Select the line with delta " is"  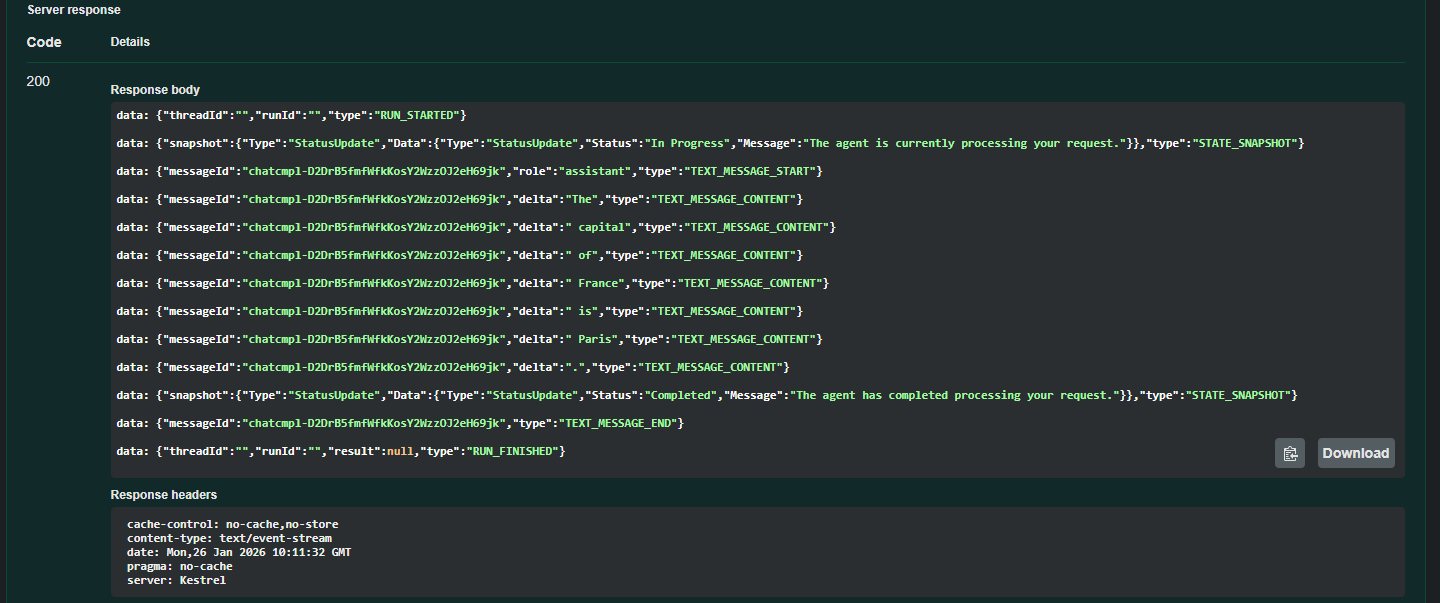coord(459,311)
